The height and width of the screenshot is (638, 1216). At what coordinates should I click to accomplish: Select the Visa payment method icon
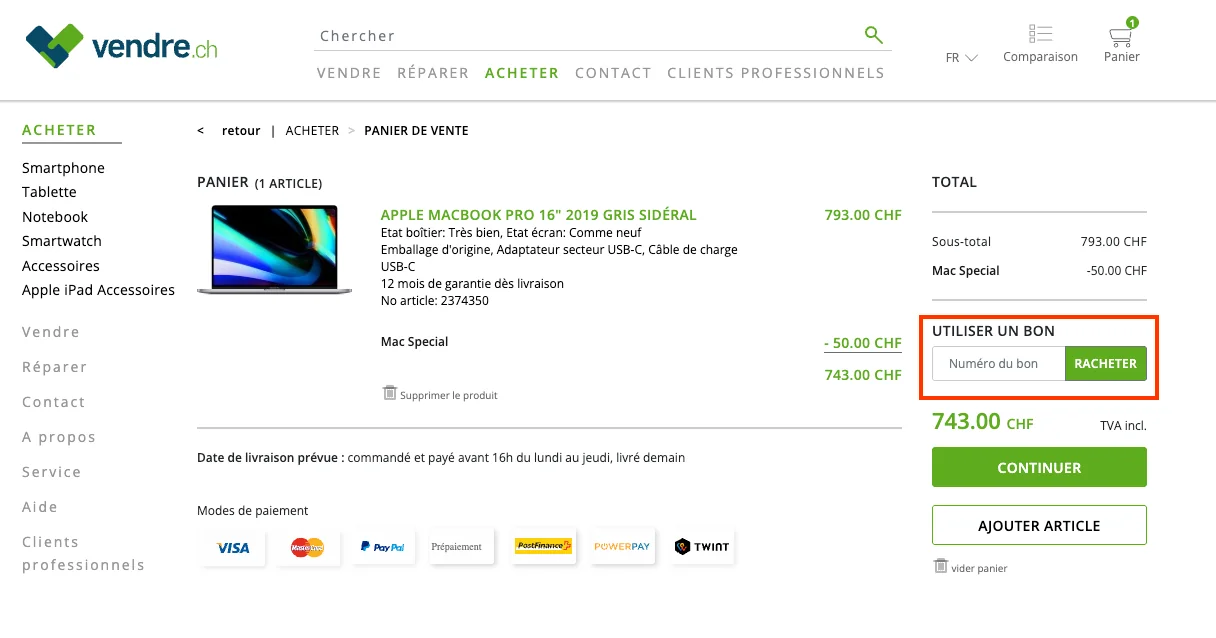tap(232, 546)
